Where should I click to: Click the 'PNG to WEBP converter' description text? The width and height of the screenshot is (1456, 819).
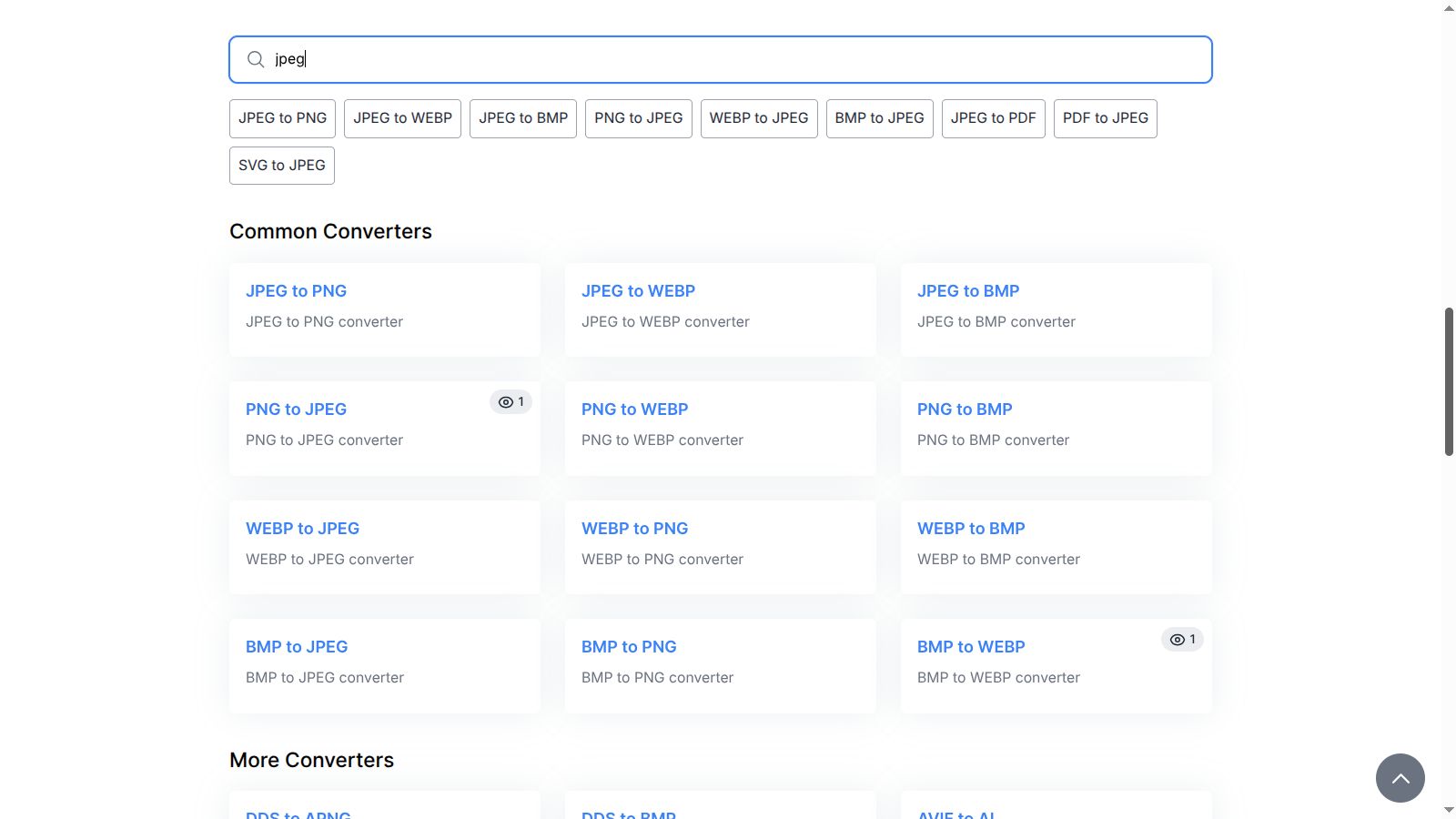tap(662, 440)
